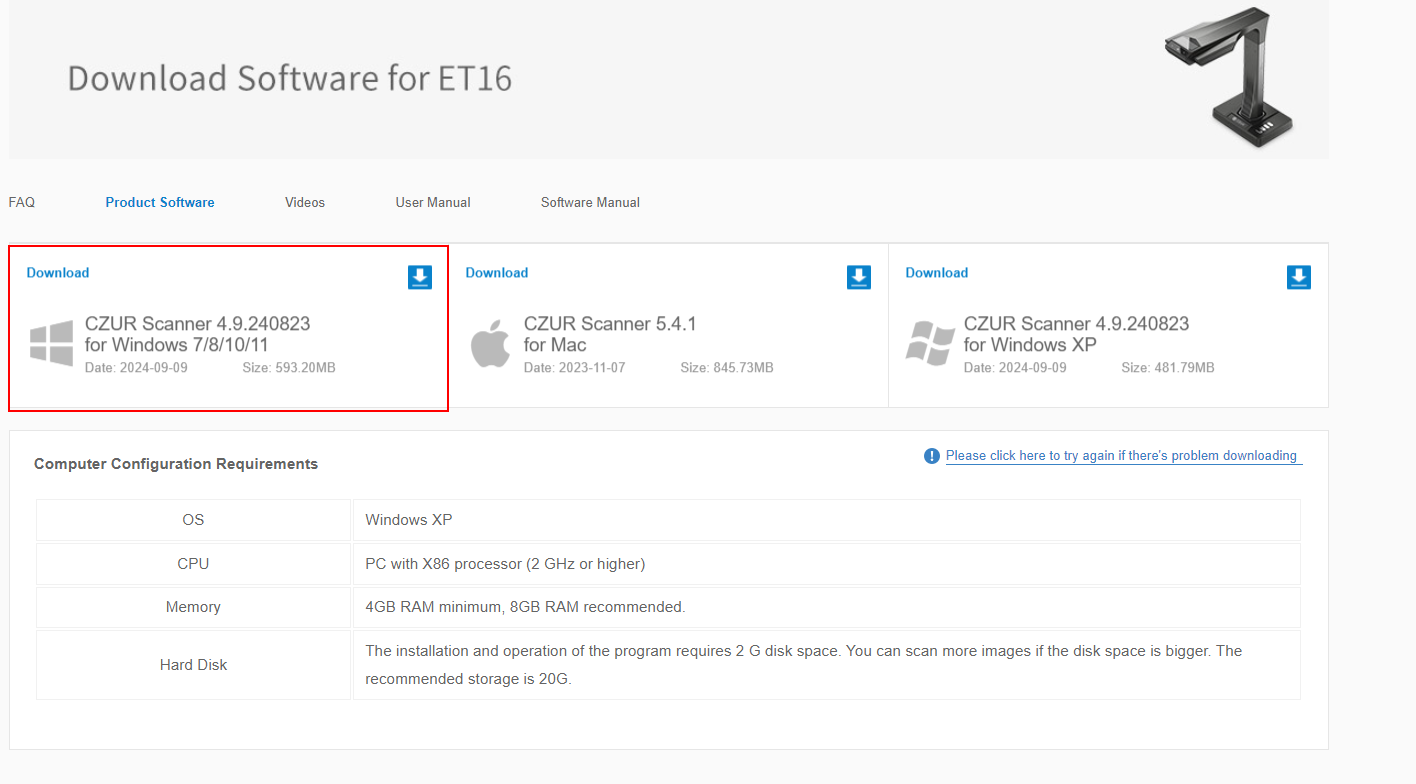This screenshot has width=1416, height=784.
Task: Click Download link for Mac version
Action: click(x=497, y=273)
